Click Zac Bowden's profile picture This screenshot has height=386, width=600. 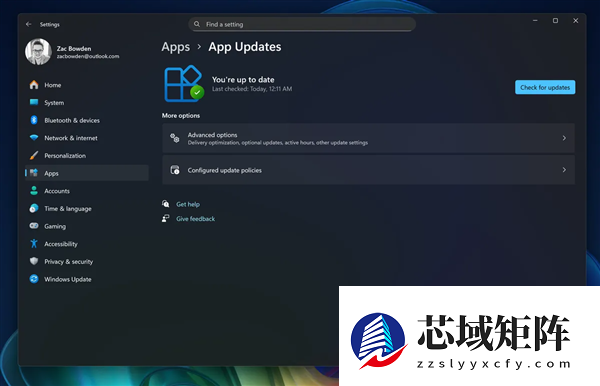(38, 52)
